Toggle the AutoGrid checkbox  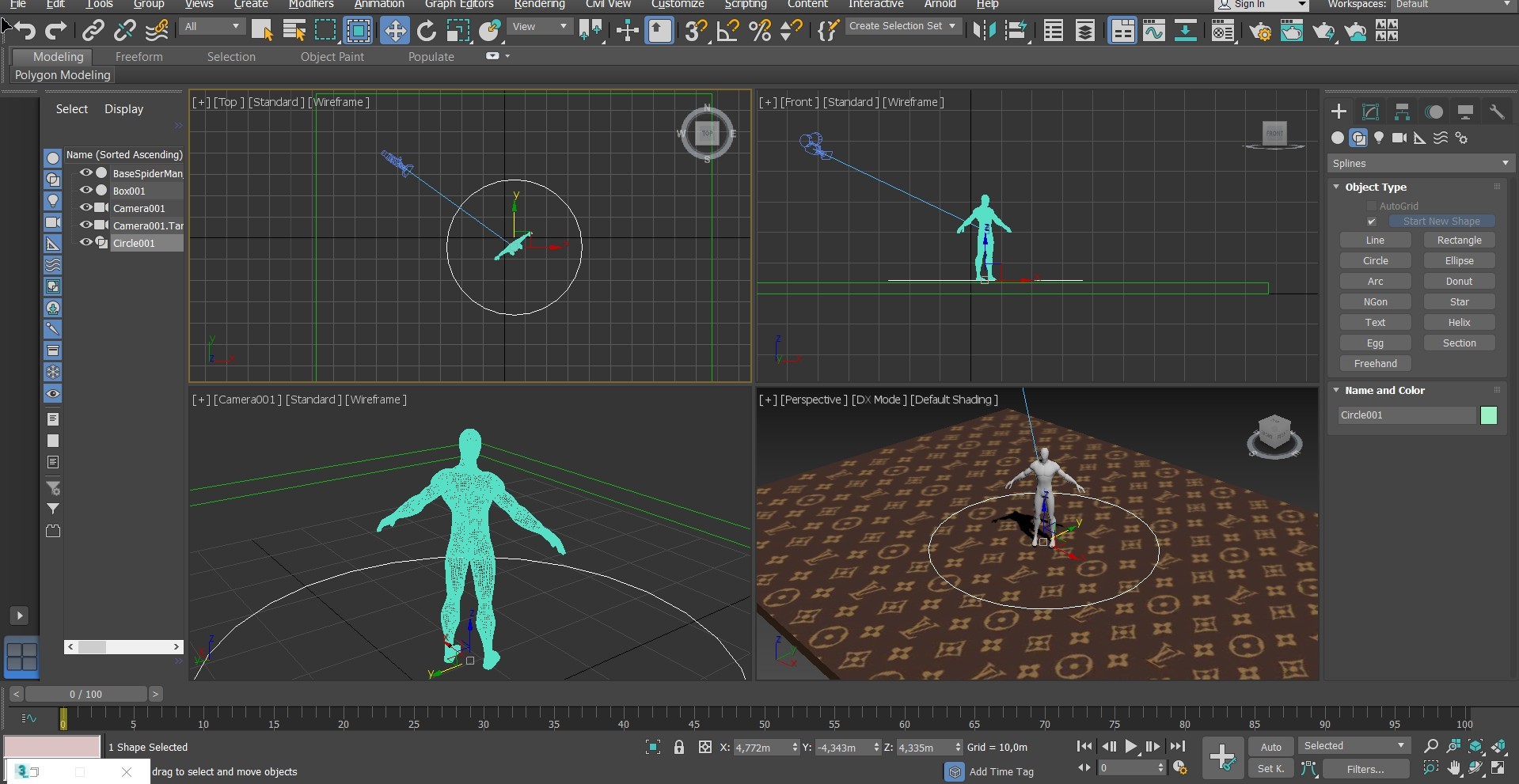[1372, 206]
